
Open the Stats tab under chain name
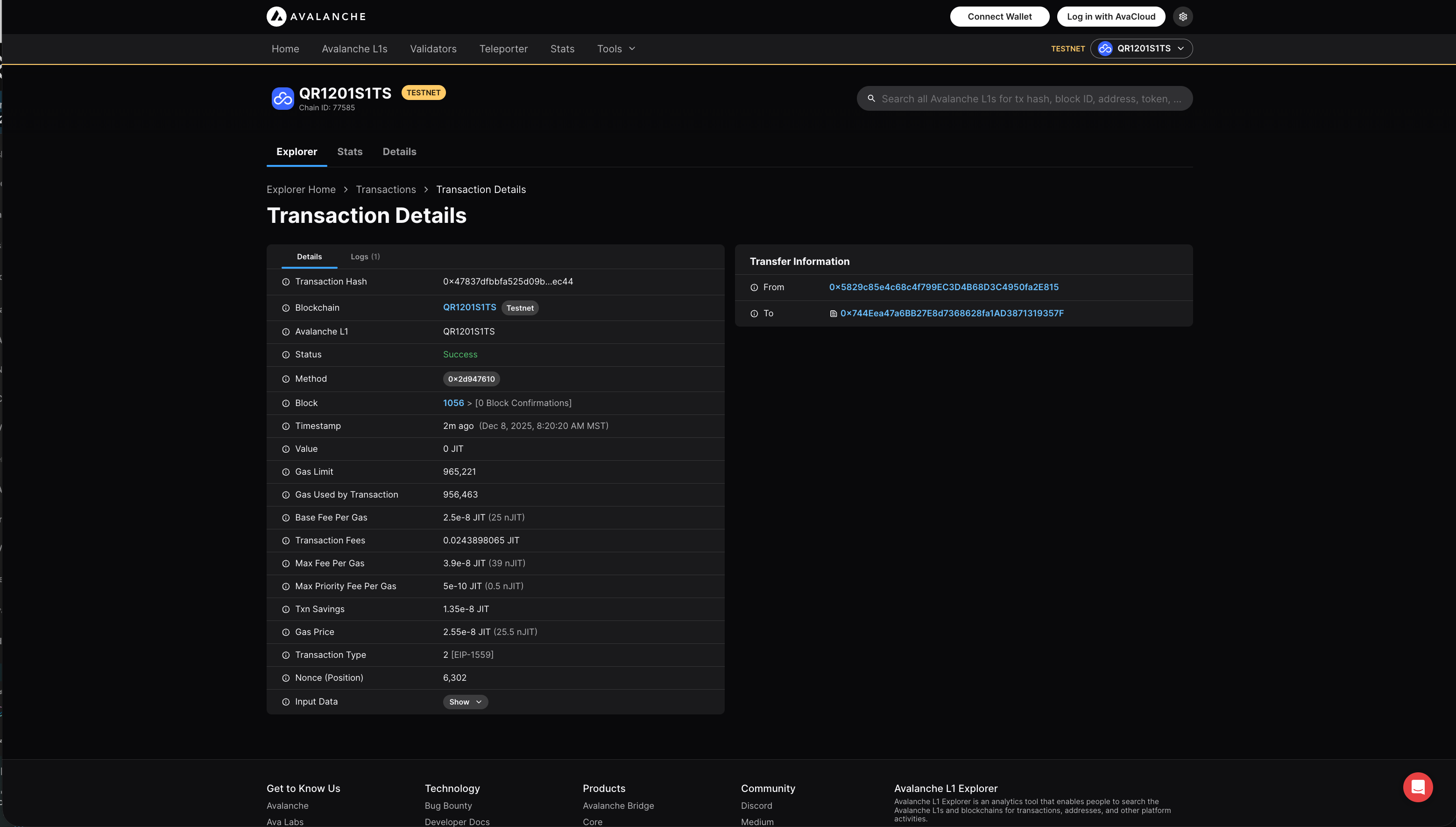349,152
